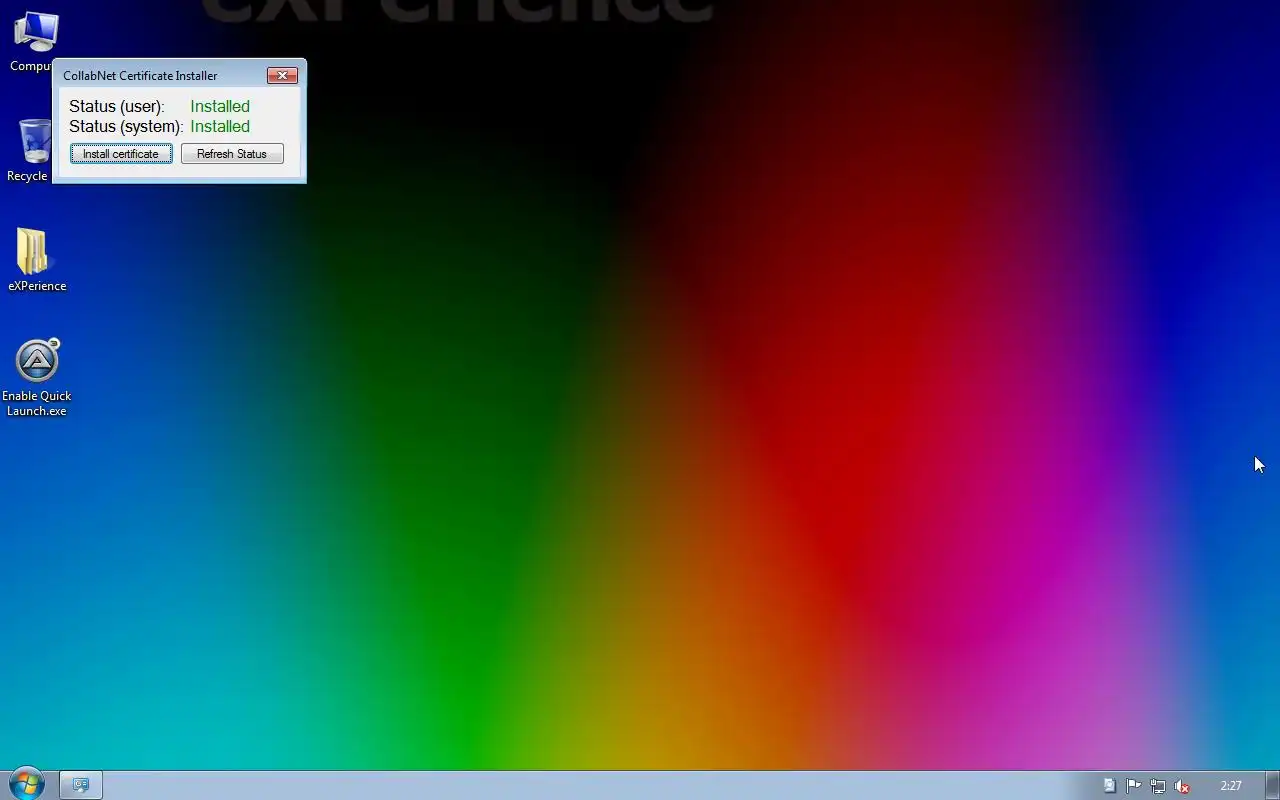The height and width of the screenshot is (800, 1280).
Task: Click the Refresh Status button
Action: pyautogui.click(x=232, y=154)
